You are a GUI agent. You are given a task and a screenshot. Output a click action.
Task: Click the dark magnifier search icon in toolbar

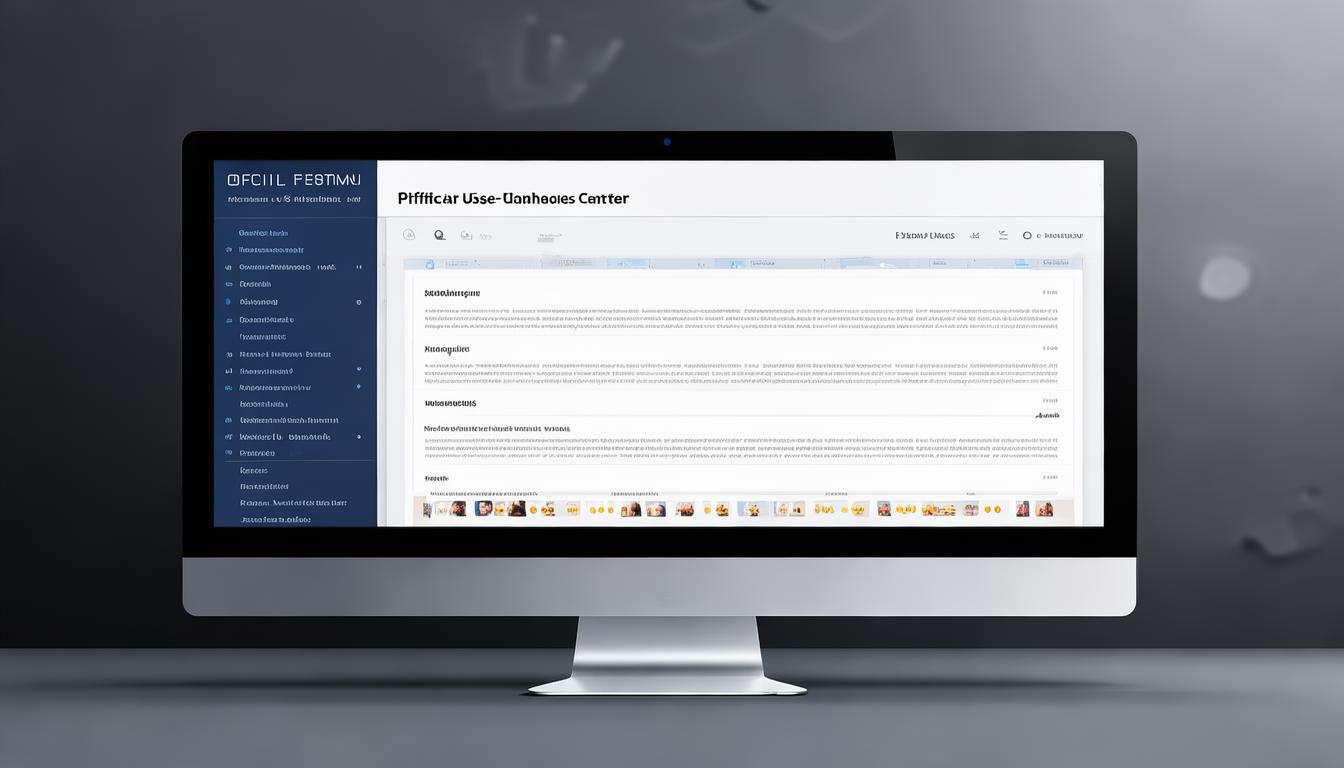pos(439,235)
